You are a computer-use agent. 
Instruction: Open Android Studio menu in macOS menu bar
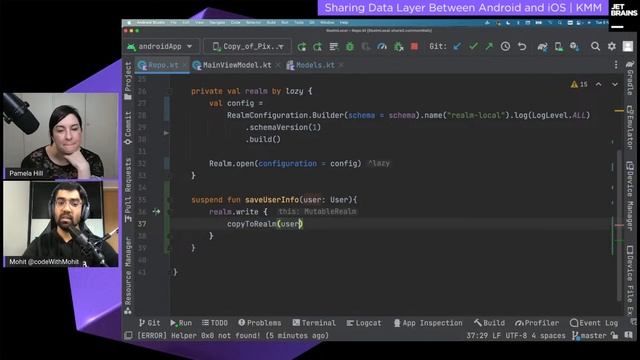click(x=151, y=22)
